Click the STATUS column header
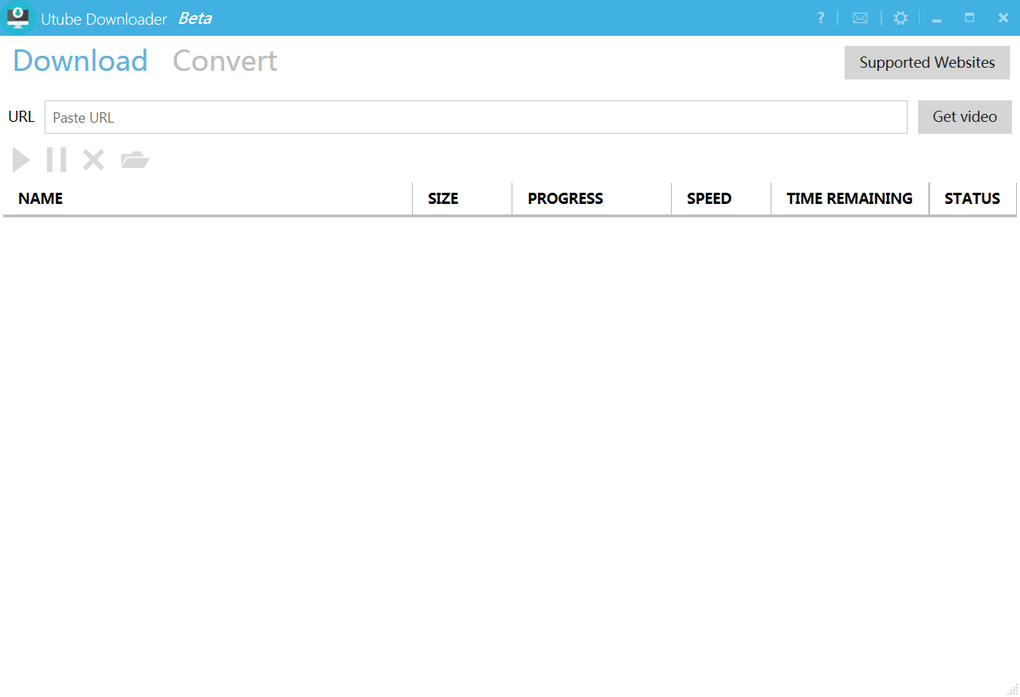 point(973,198)
